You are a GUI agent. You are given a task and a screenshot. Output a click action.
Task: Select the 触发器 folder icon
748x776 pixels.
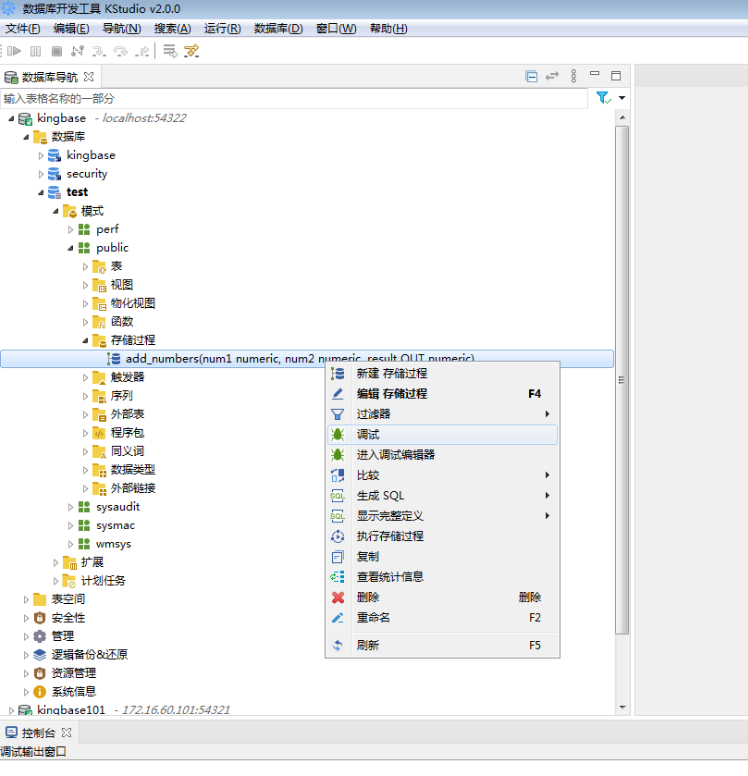pyautogui.click(x=99, y=378)
